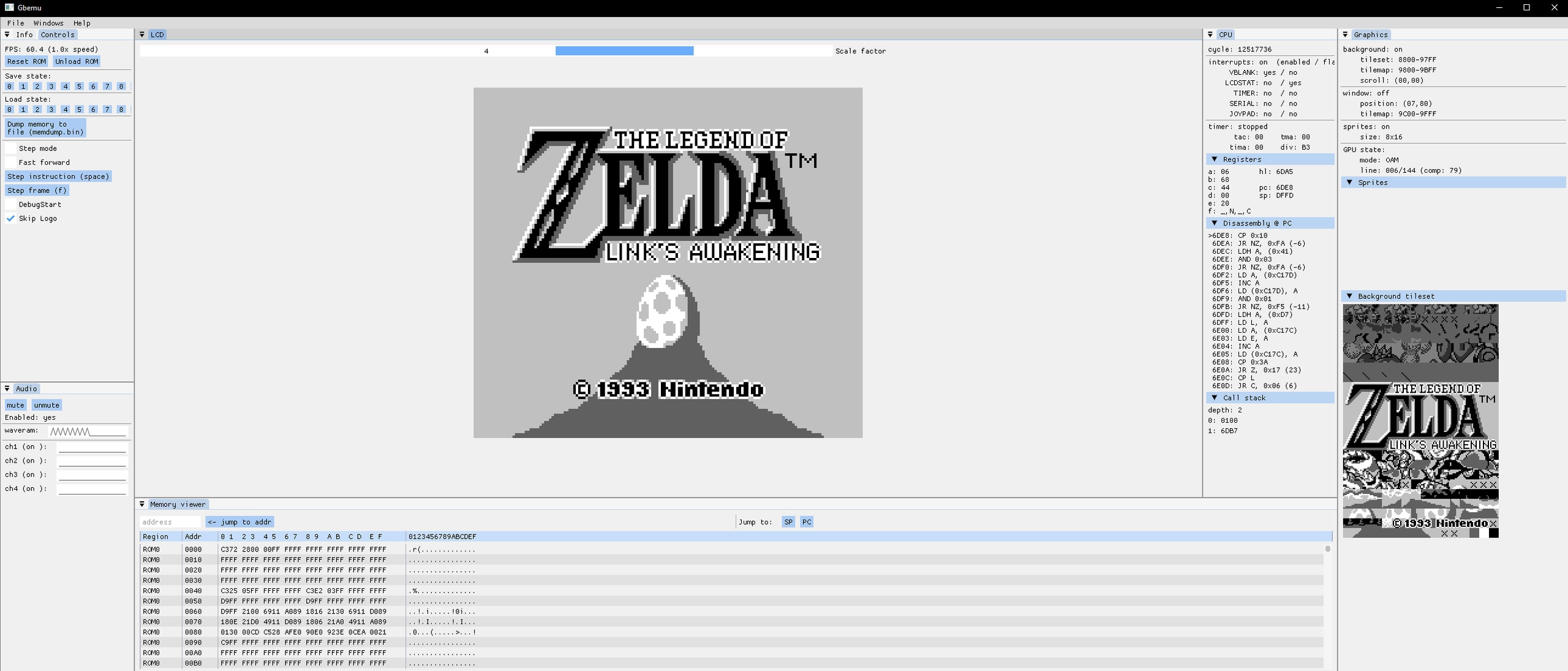Viewport: 1568px width, 671px height.
Task: Click the memory address input field
Action: (x=170, y=522)
